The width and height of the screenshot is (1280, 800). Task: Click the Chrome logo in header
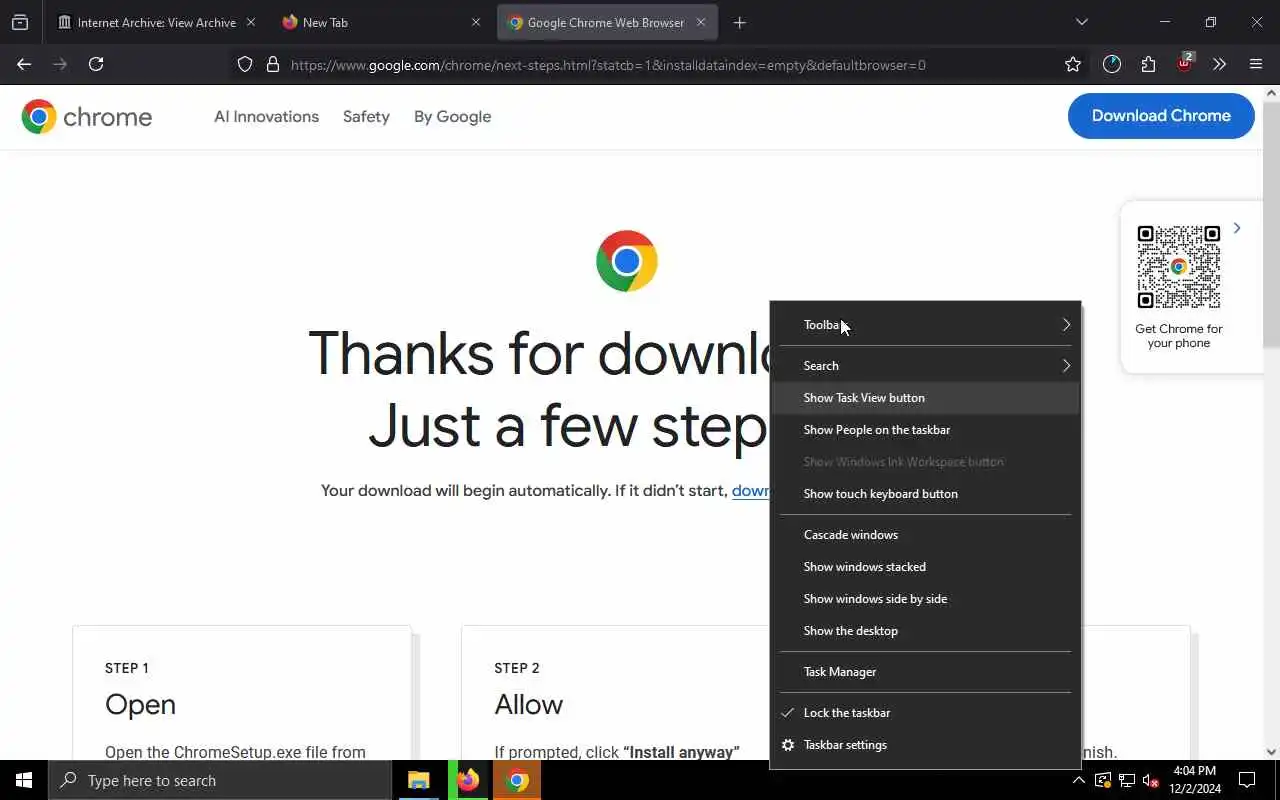[87, 117]
